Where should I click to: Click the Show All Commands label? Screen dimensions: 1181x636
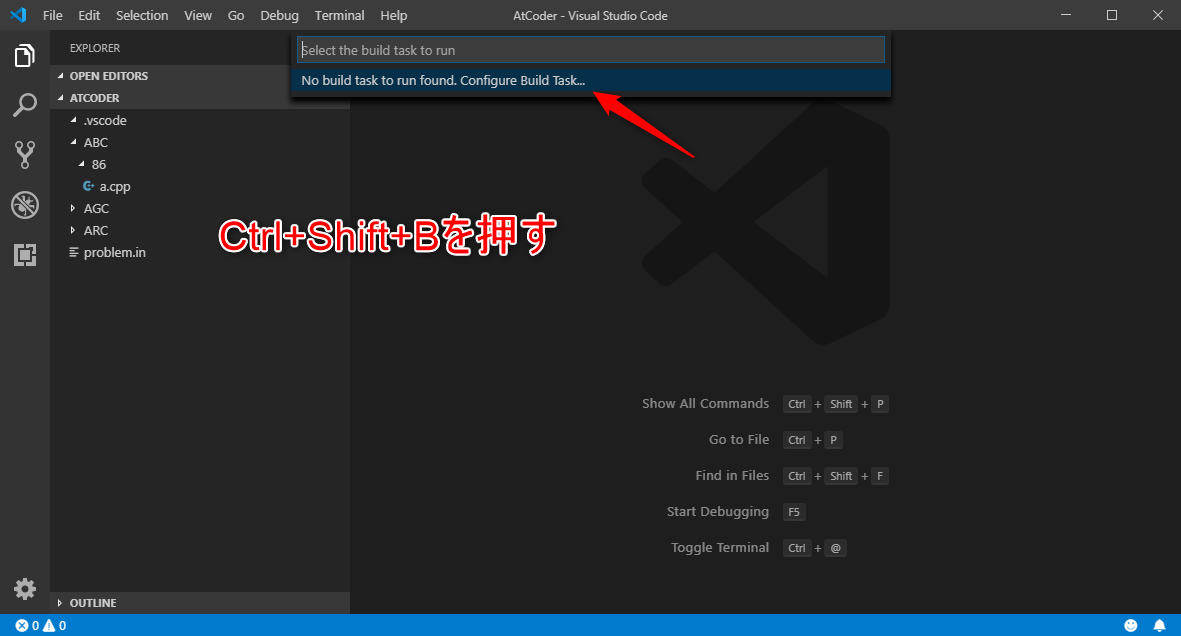coord(705,404)
